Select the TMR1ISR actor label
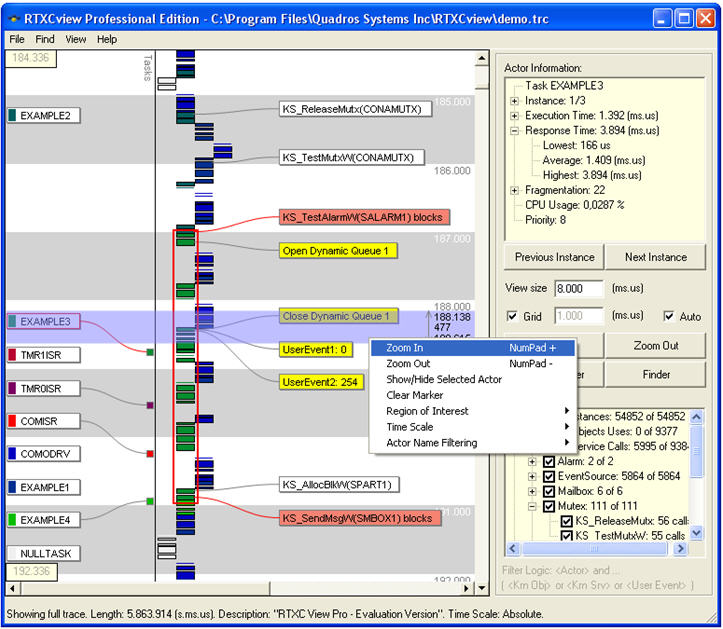Image resolution: width=723 pixels, height=629 pixels. pyautogui.click(x=44, y=355)
